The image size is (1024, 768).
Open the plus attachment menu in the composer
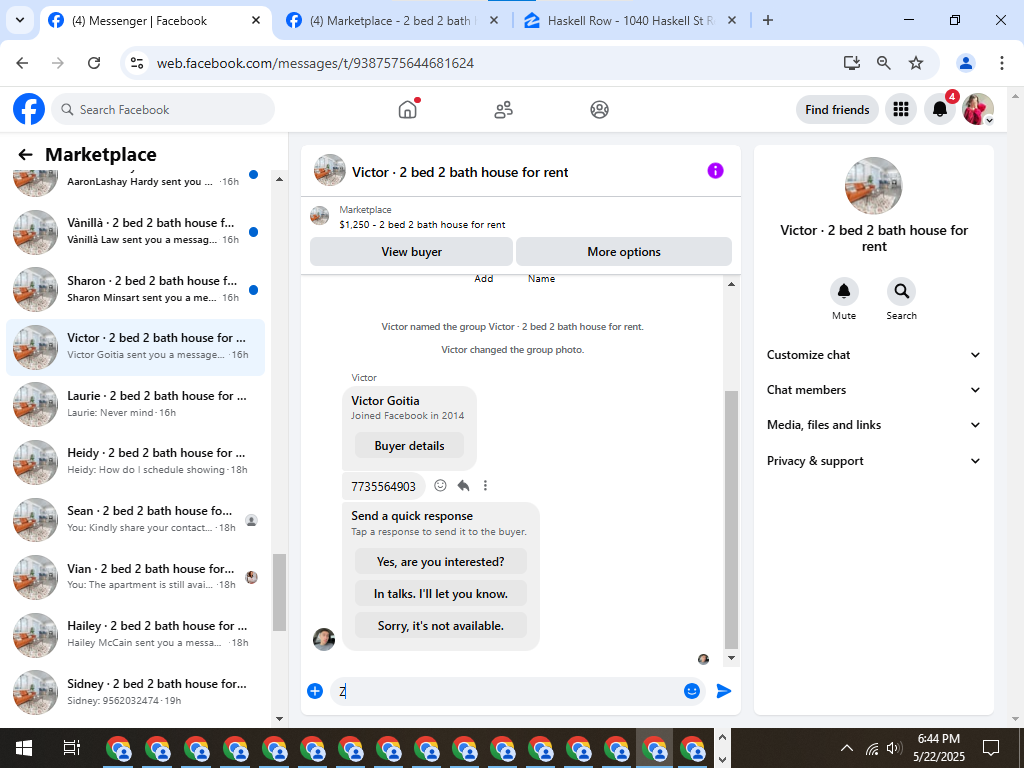click(315, 691)
